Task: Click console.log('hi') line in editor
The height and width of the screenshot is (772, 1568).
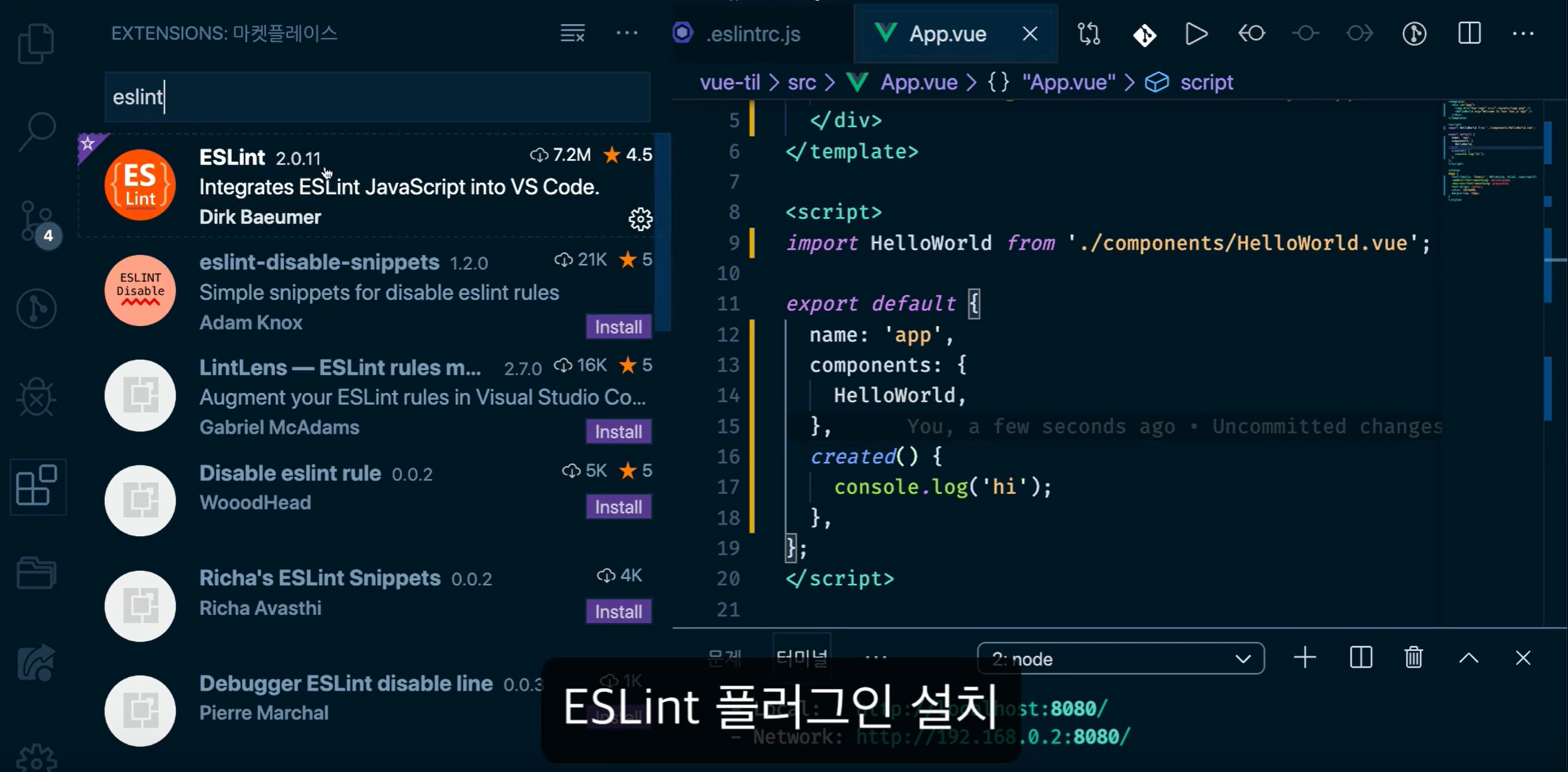Action: point(943,487)
